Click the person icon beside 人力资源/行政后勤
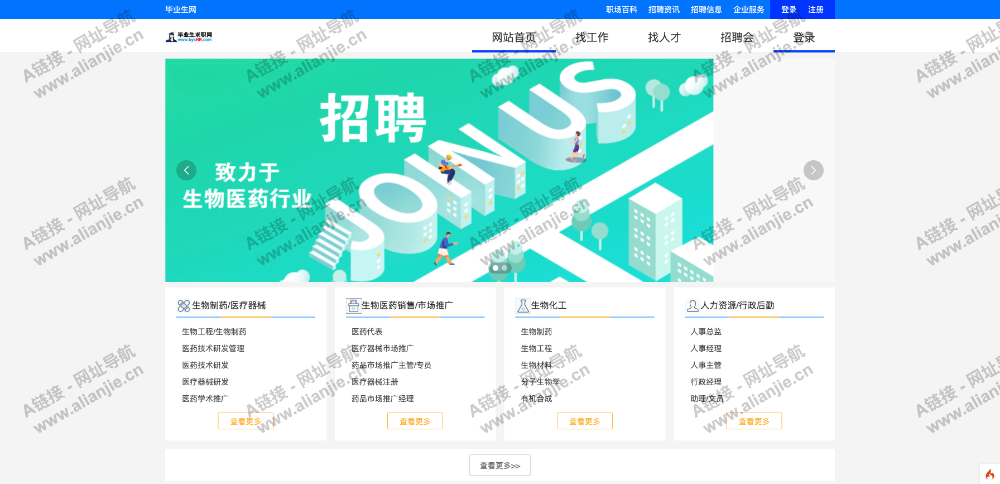 tap(693, 305)
